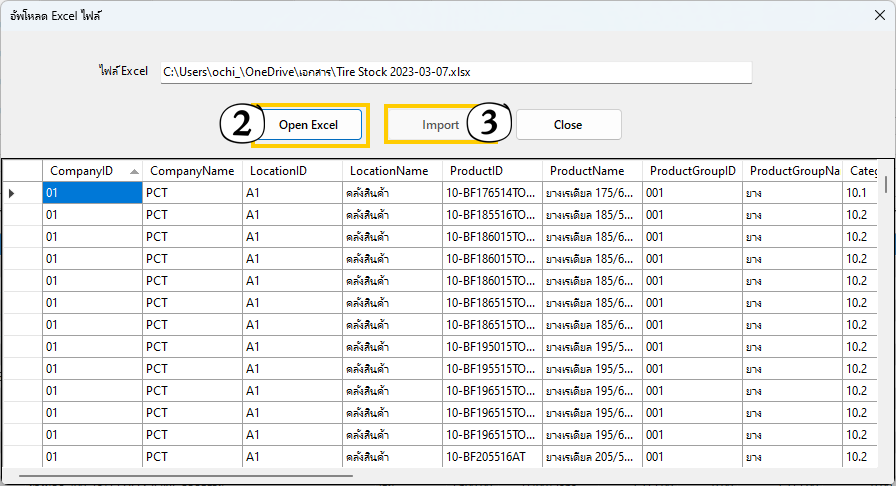The height and width of the screenshot is (486, 896).
Task: Click the CompanyName column header
Action: point(191,171)
